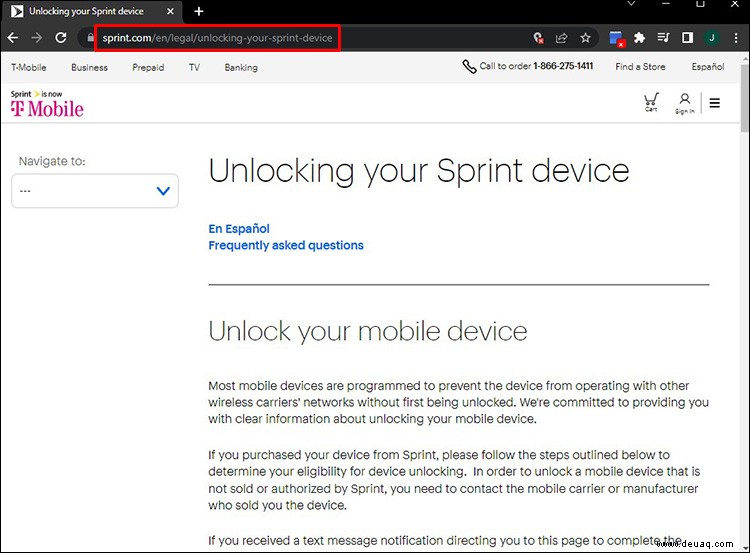Open the Business top navigation link
The image size is (750, 553).
point(89,67)
